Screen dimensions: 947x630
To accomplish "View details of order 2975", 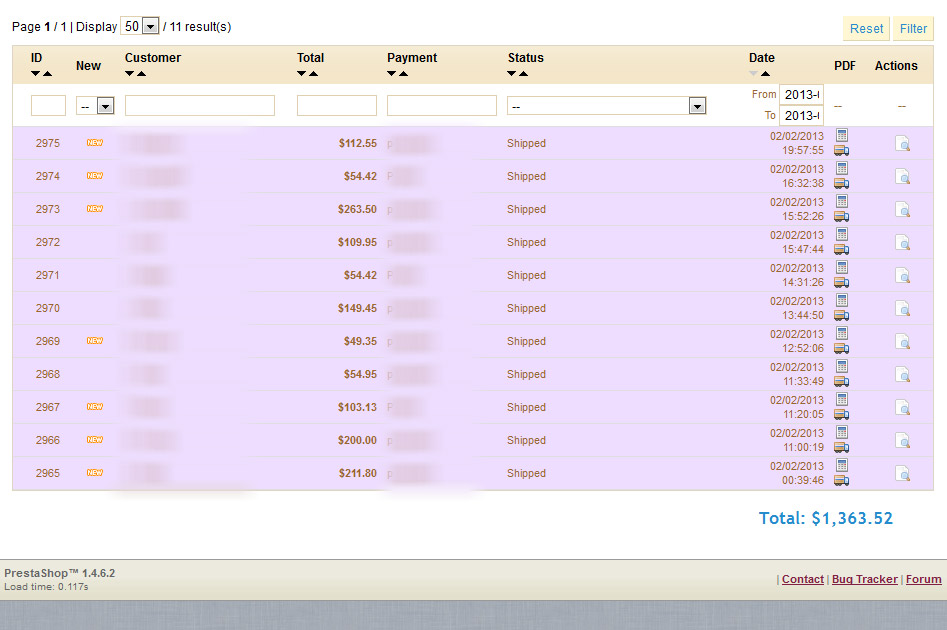I will (x=902, y=144).
